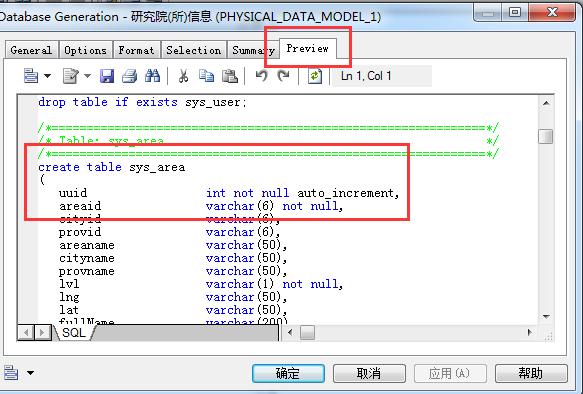
Task: Click horizontal scrollbar right arrow
Action: pos(529,332)
